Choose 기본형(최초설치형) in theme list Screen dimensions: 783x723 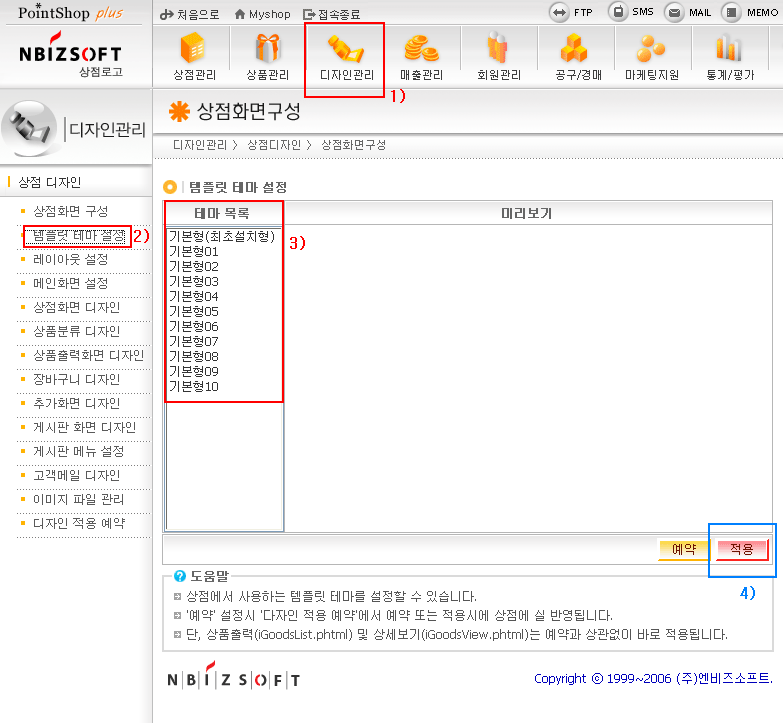(221, 237)
